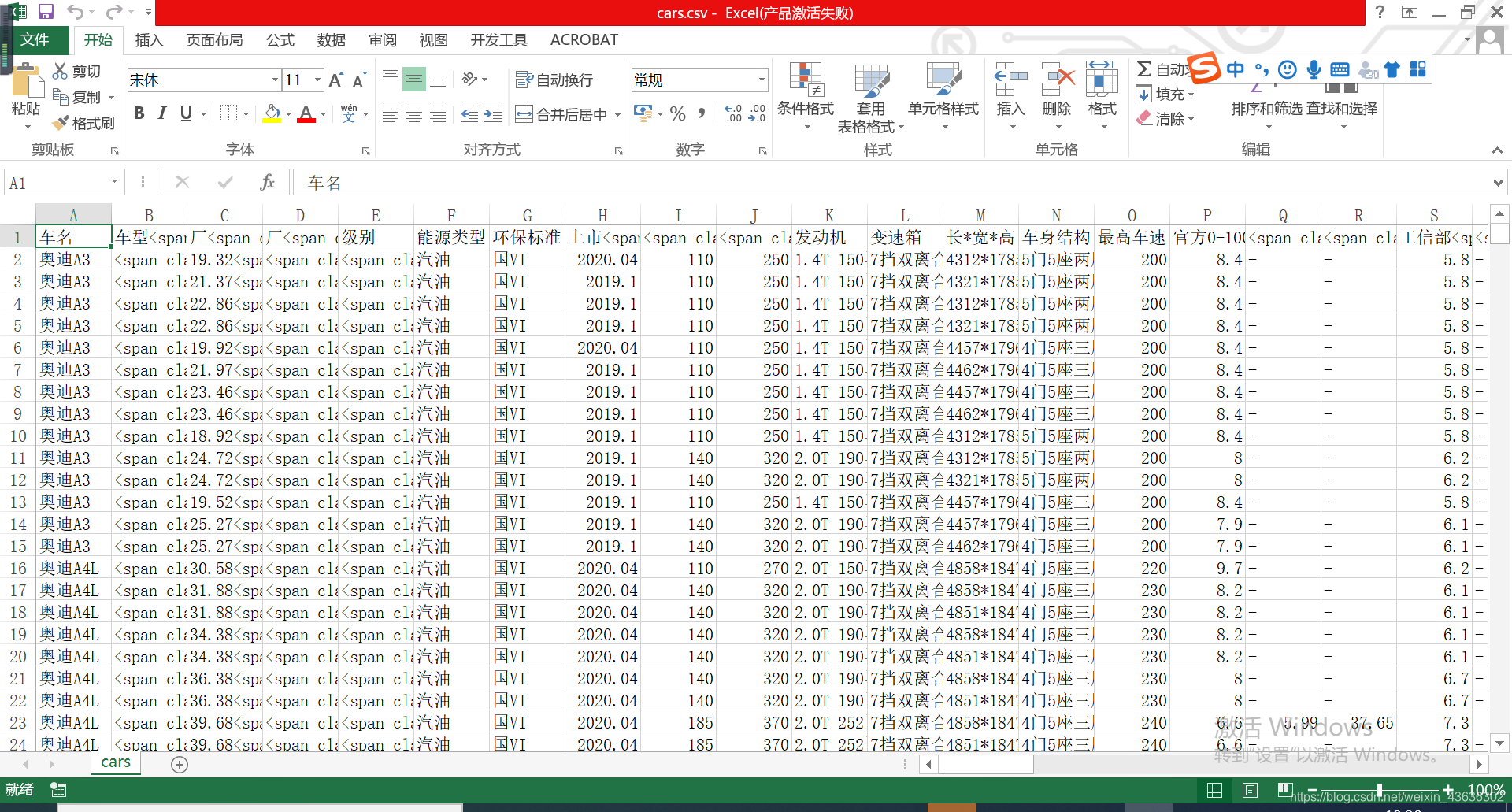Click the cell borders icon
Image resolution: width=1512 pixels, height=812 pixels.
point(228,113)
